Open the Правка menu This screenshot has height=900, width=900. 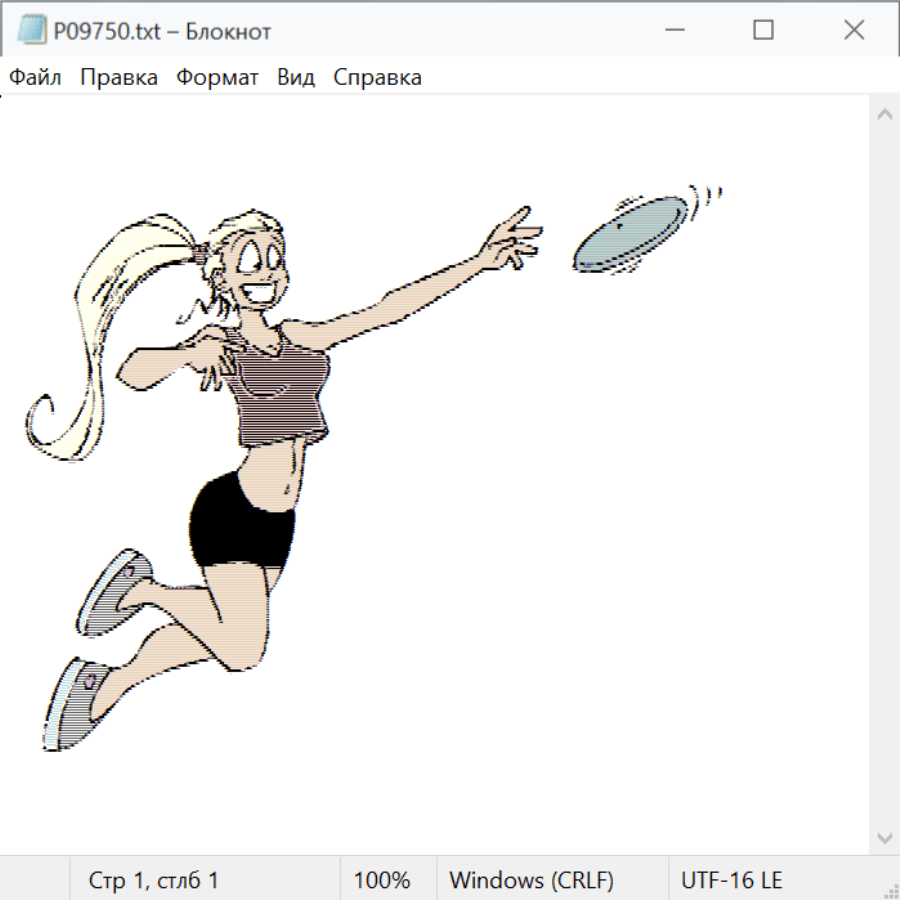[118, 78]
